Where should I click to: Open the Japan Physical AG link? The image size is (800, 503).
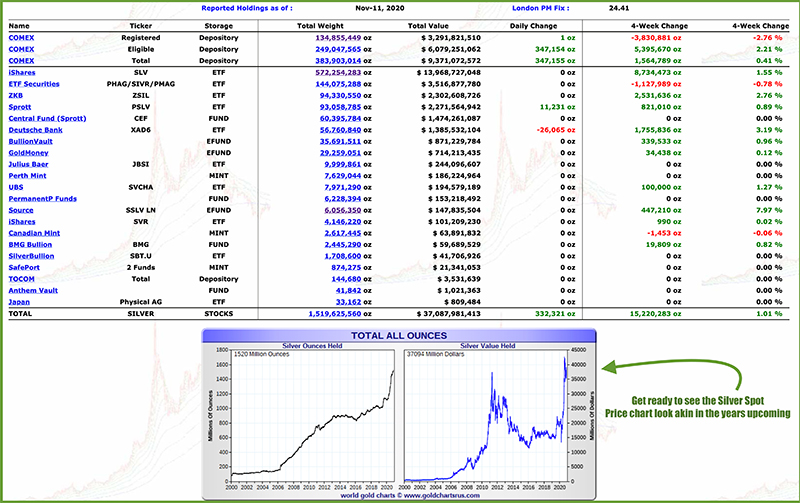coord(19,302)
